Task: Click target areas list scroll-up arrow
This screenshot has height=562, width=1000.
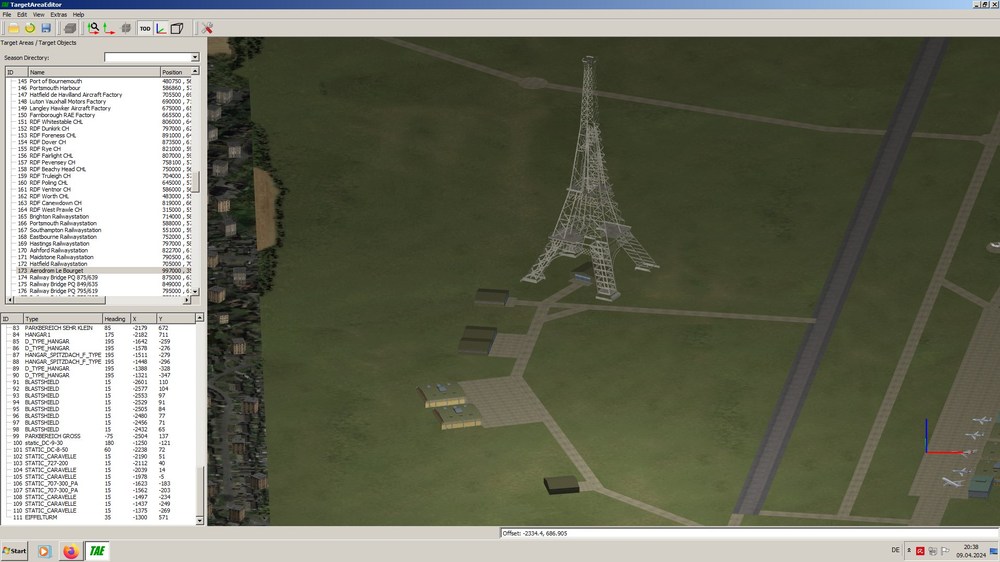Action: (x=195, y=71)
